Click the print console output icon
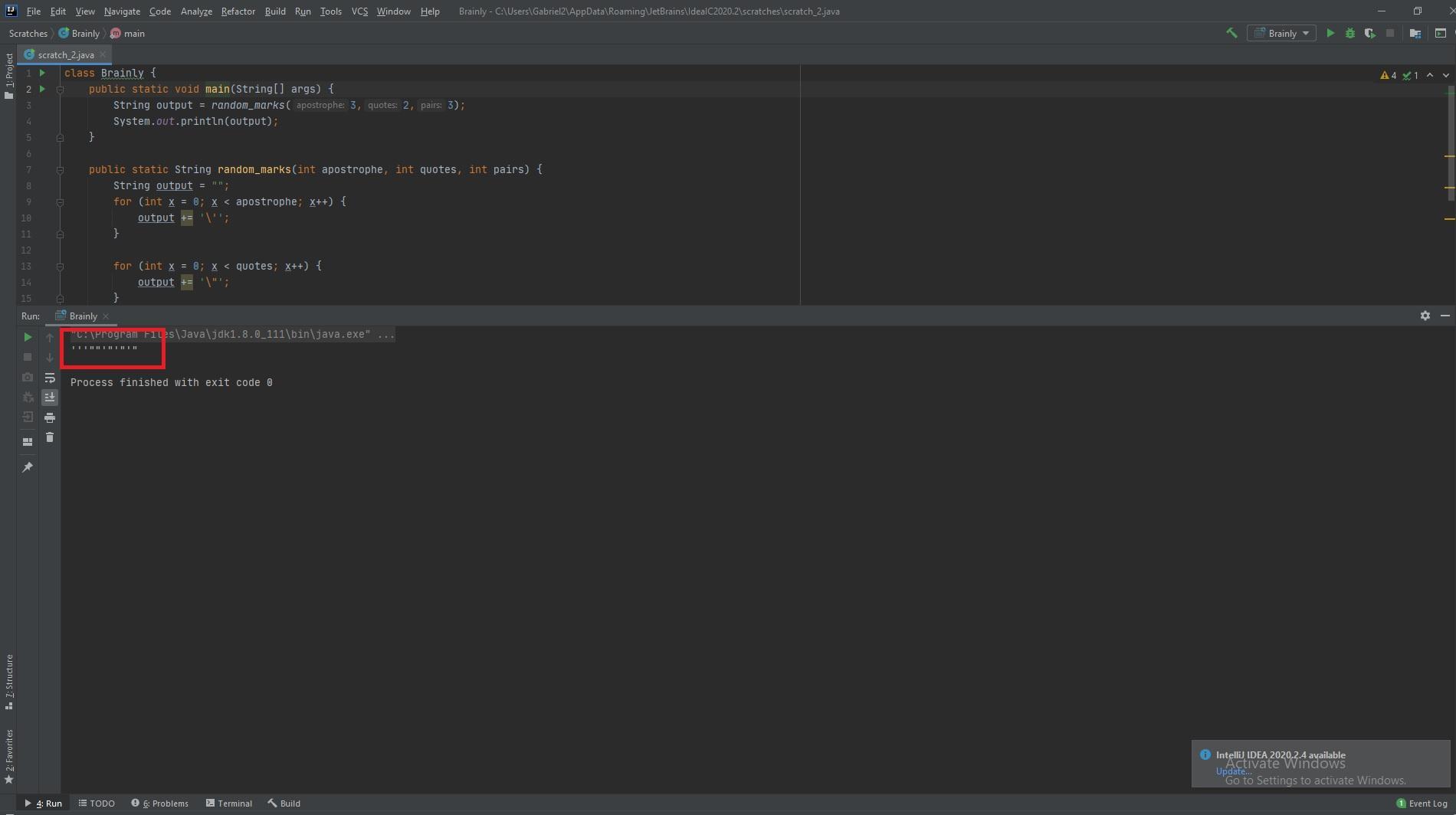This screenshot has height=815, width=1456. pyautogui.click(x=50, y=417)
